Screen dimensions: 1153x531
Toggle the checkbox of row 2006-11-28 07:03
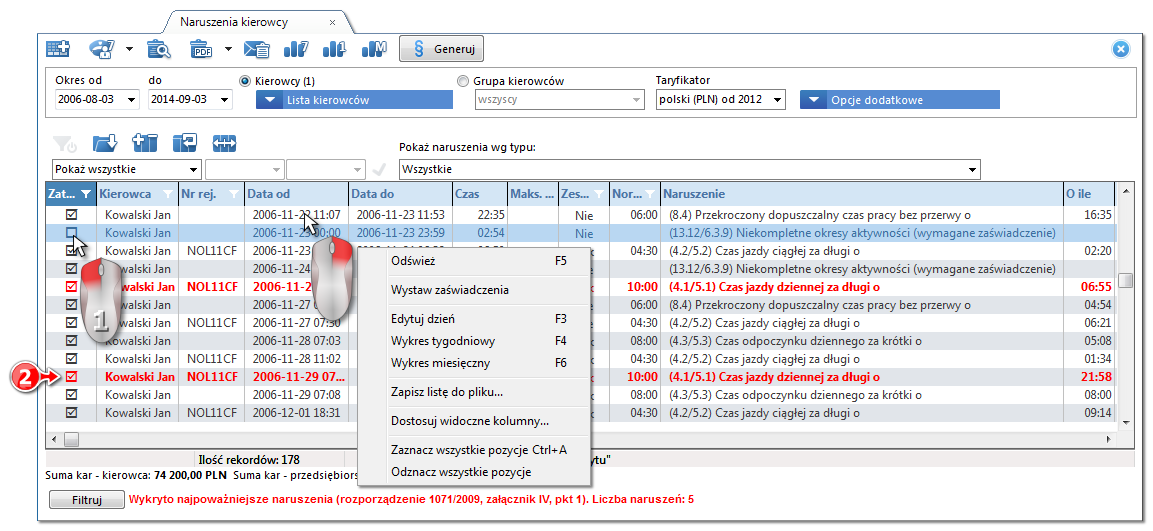[x=71, y=341]
